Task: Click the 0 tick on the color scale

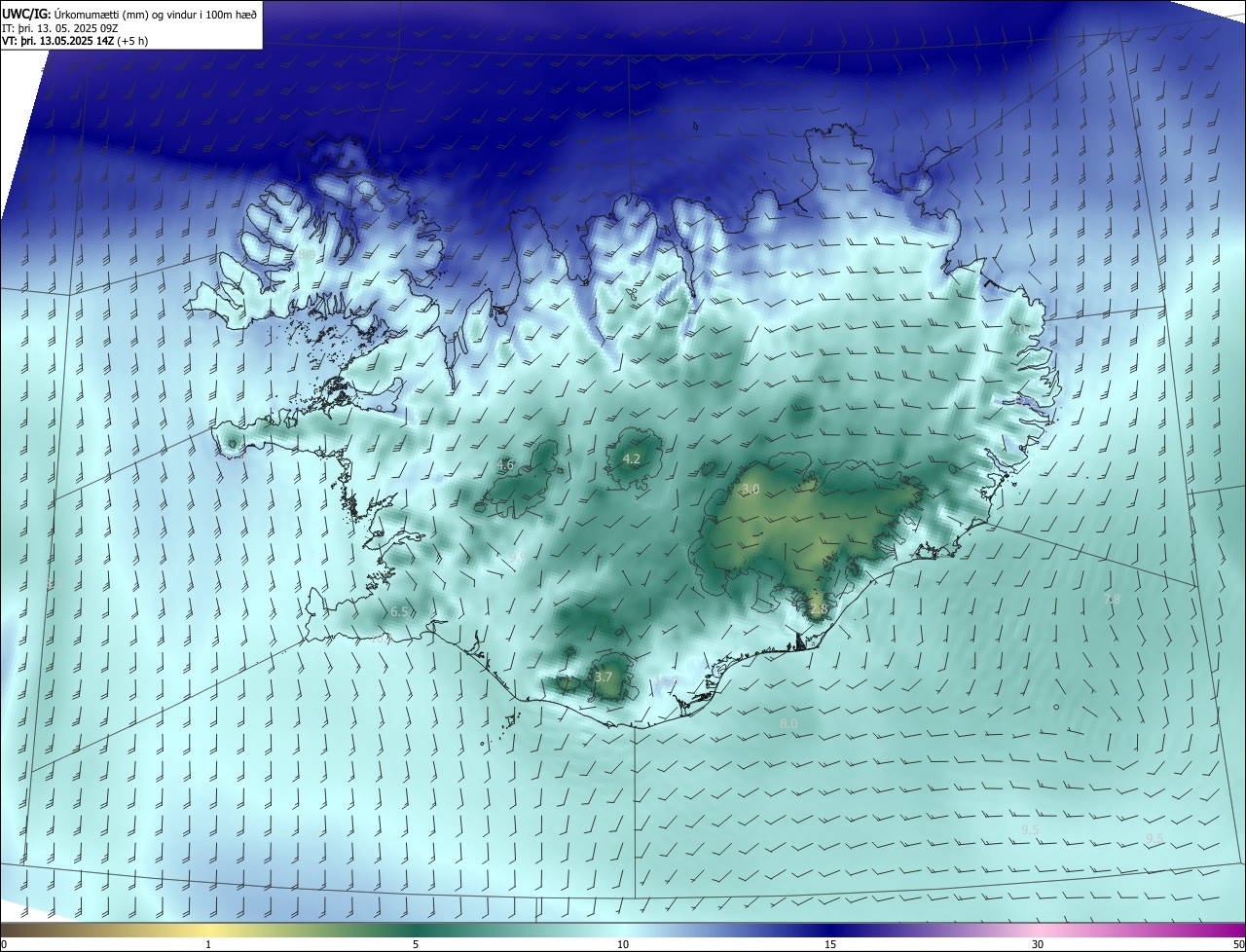Action: [x=4, y=944]
